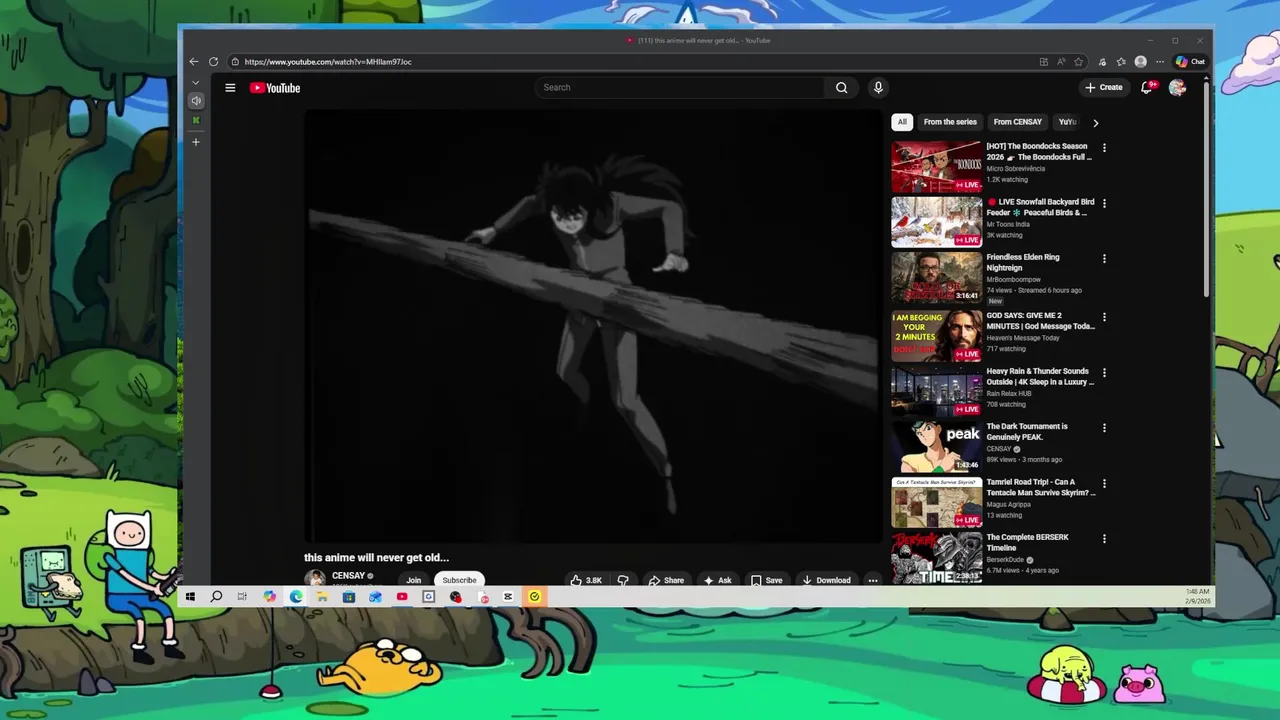Select the YuYu filter chip
The height and width of the screenshot is (720, 1280).
pos(1067,122)
